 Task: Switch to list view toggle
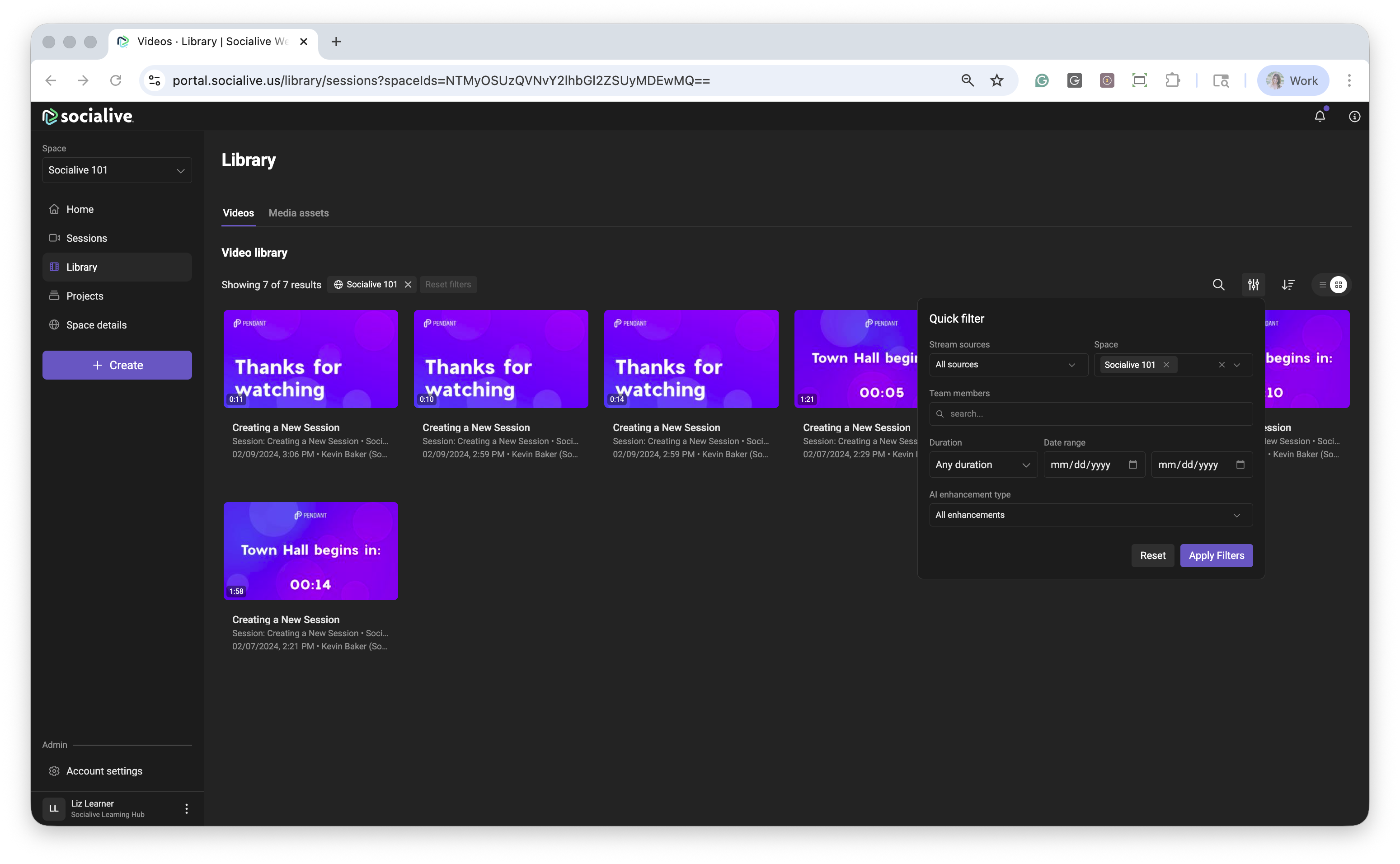point(1322,285)
